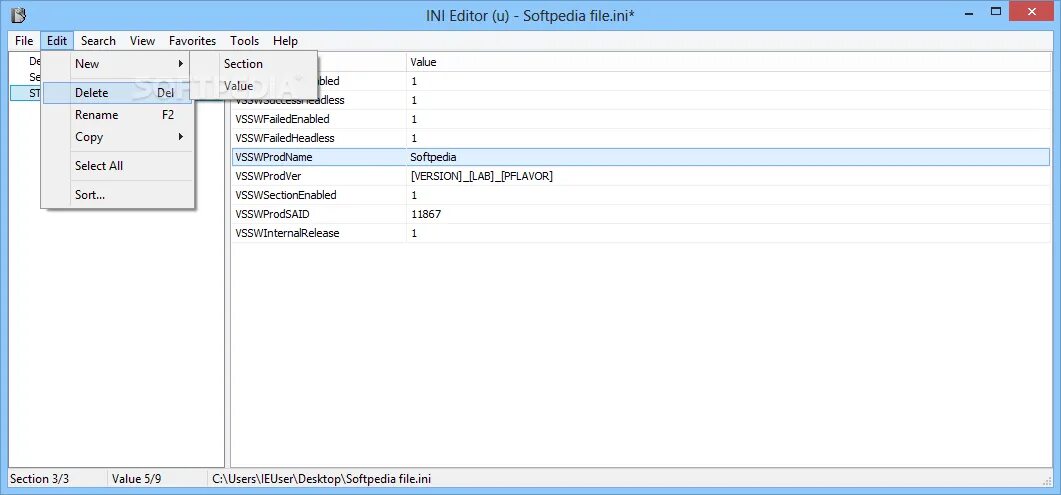Image resolution: width=1061 pixels, height=495 pixels.
Task: Maximize the INI Editor window
Action: 995,11
